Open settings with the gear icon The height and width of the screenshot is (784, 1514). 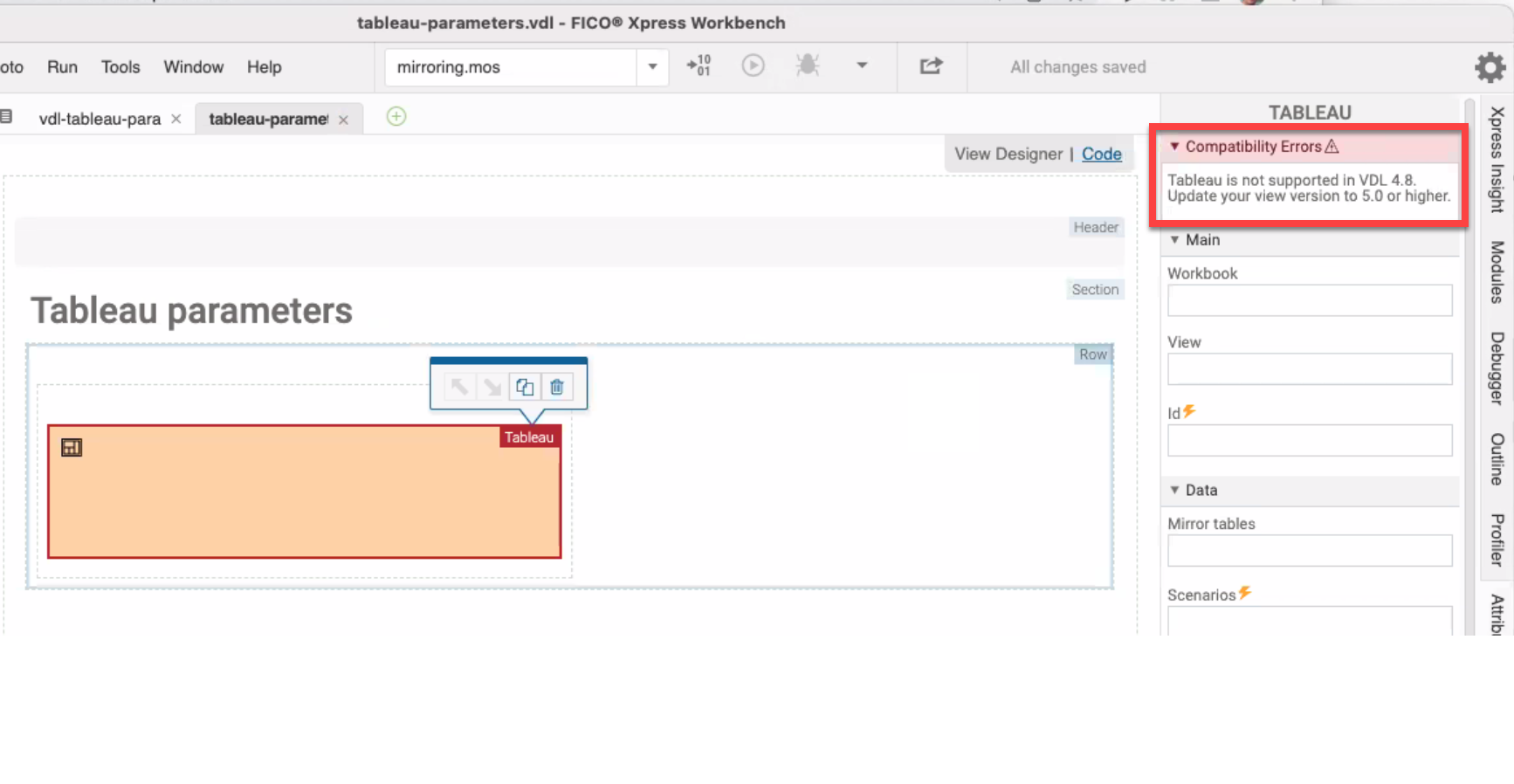coord(1490,67)
